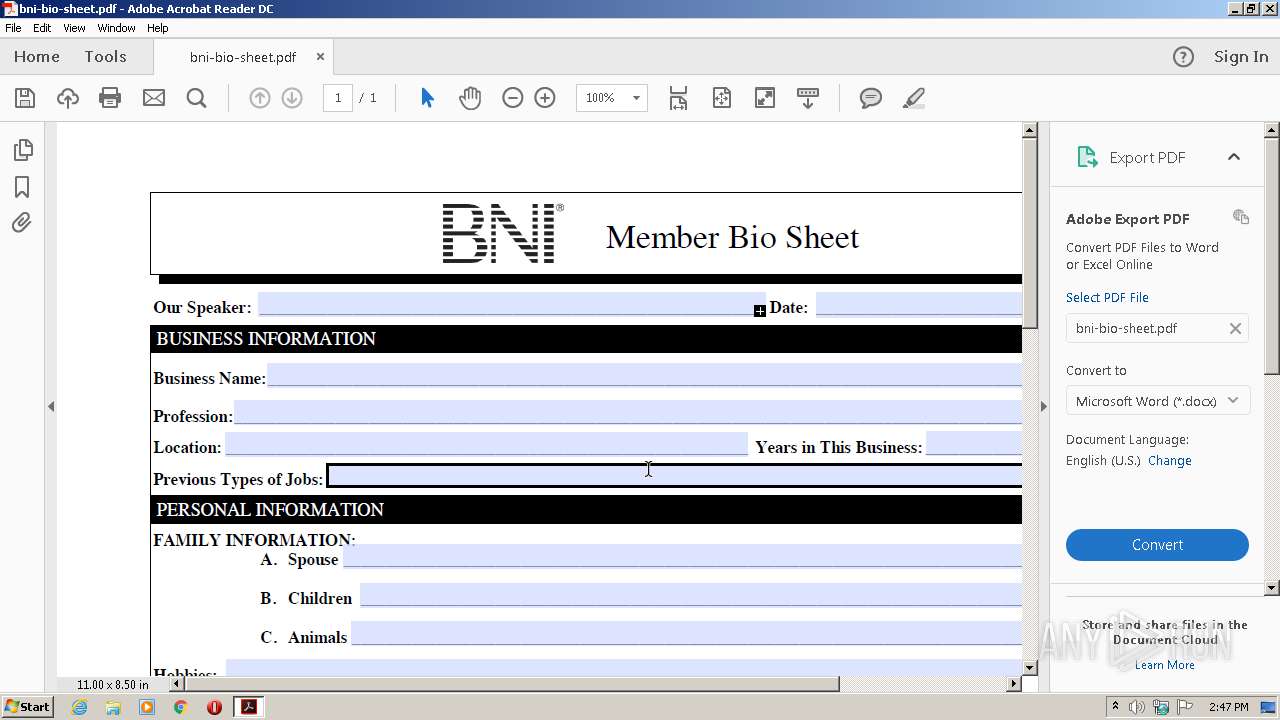Open the find text magnifier tool
Viewport: 1280px width, 720px height.
pyautogui.click(x=196, y=98)
